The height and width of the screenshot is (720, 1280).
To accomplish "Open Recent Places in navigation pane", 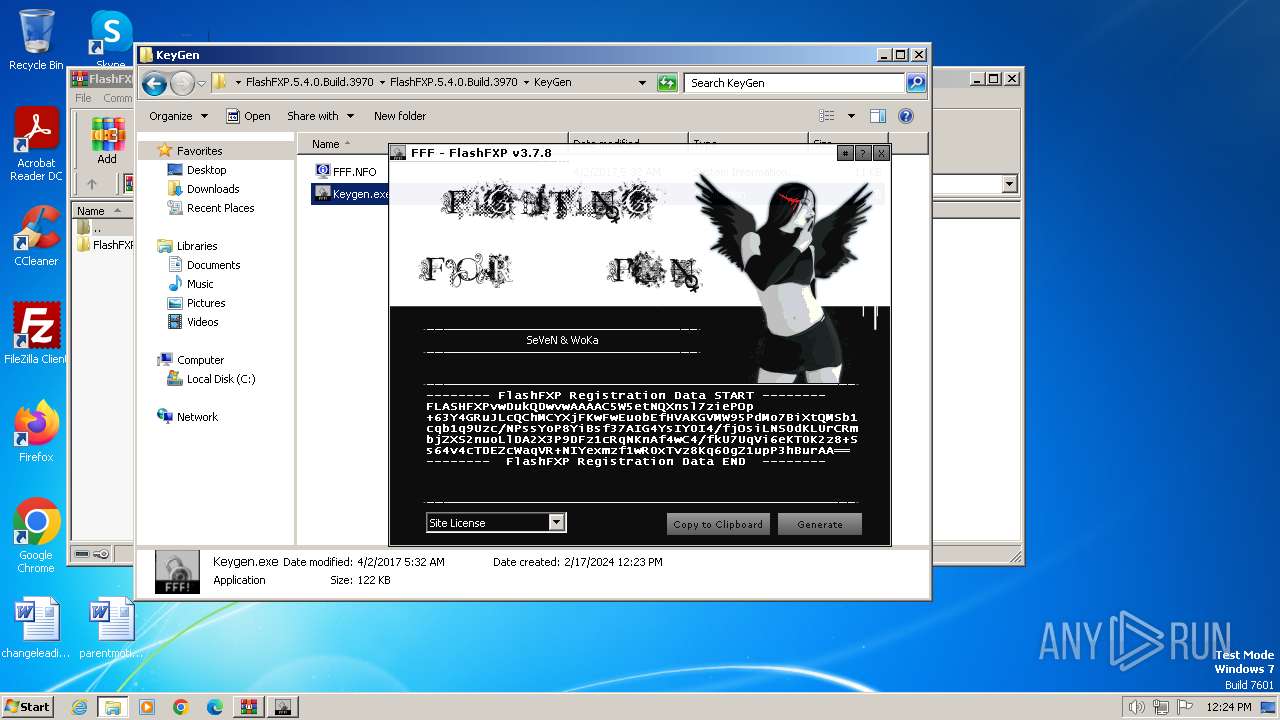I will 220,208.
